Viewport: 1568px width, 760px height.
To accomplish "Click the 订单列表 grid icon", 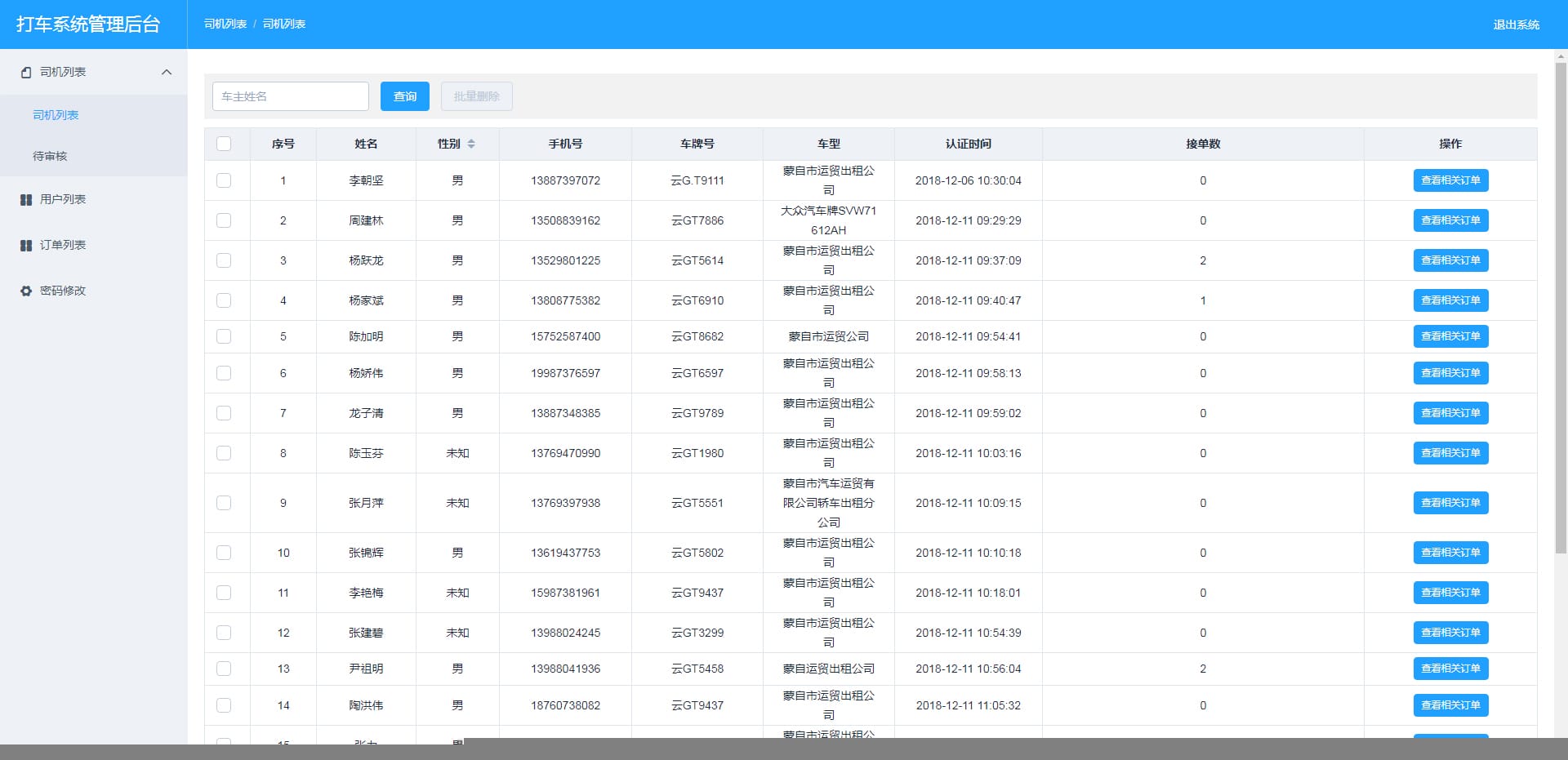I will pos(25,244).
